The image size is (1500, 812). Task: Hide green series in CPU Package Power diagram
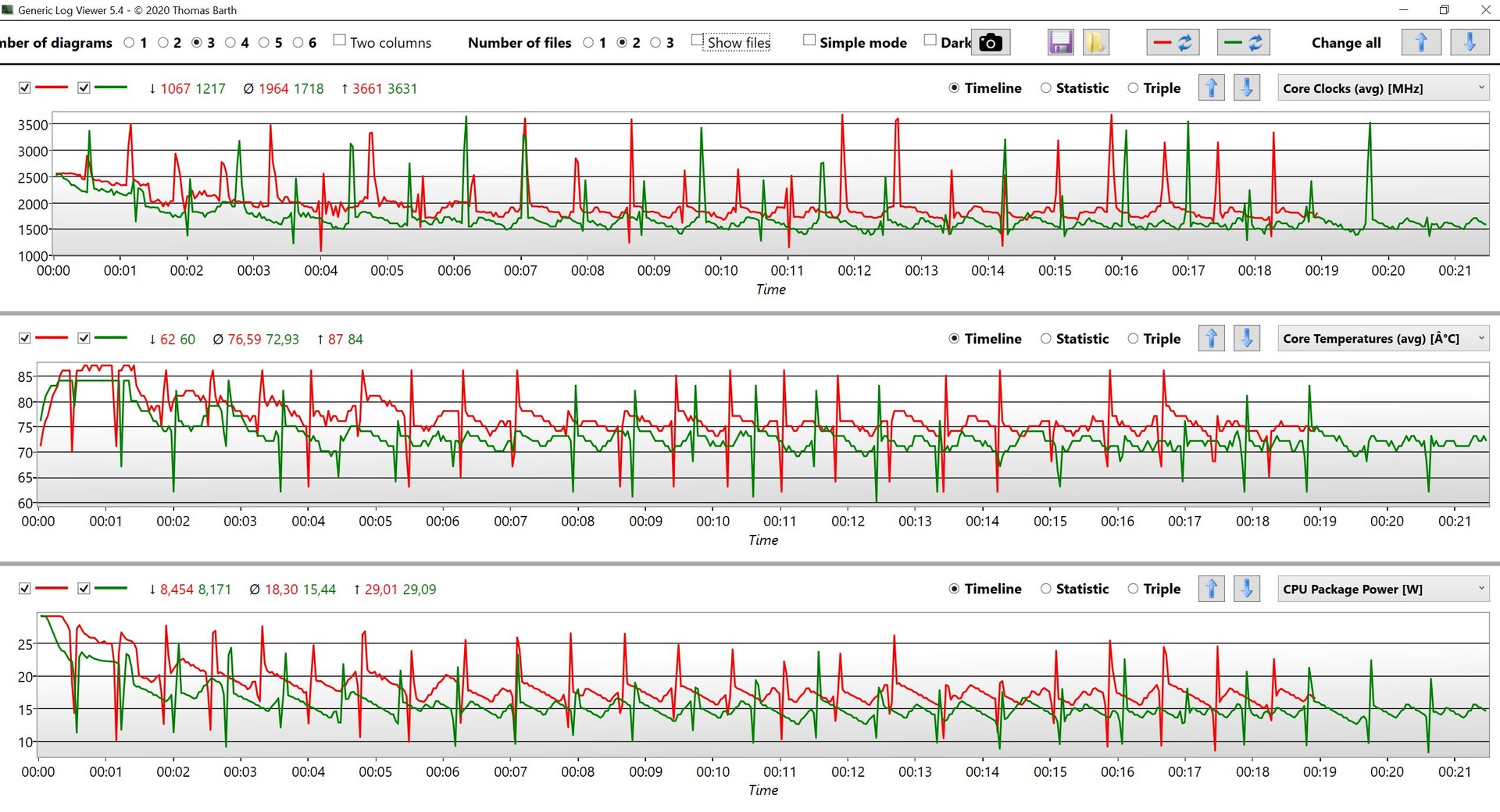[84, 589]
